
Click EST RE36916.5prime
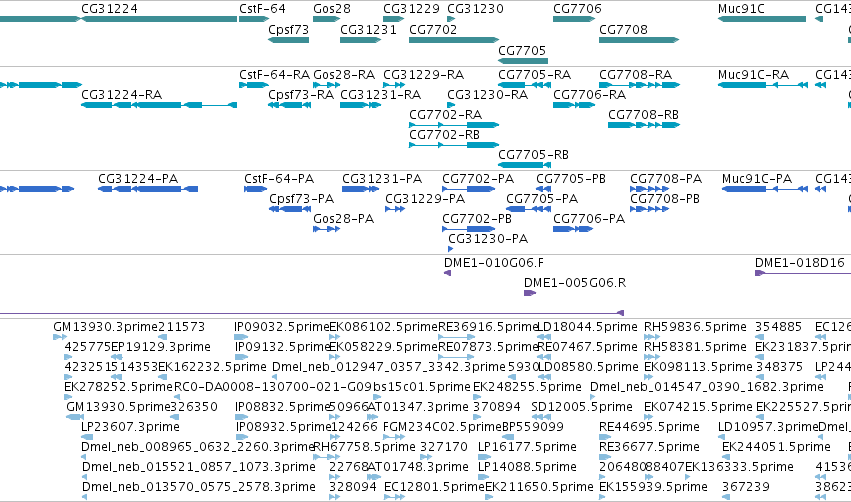point(456,337)
